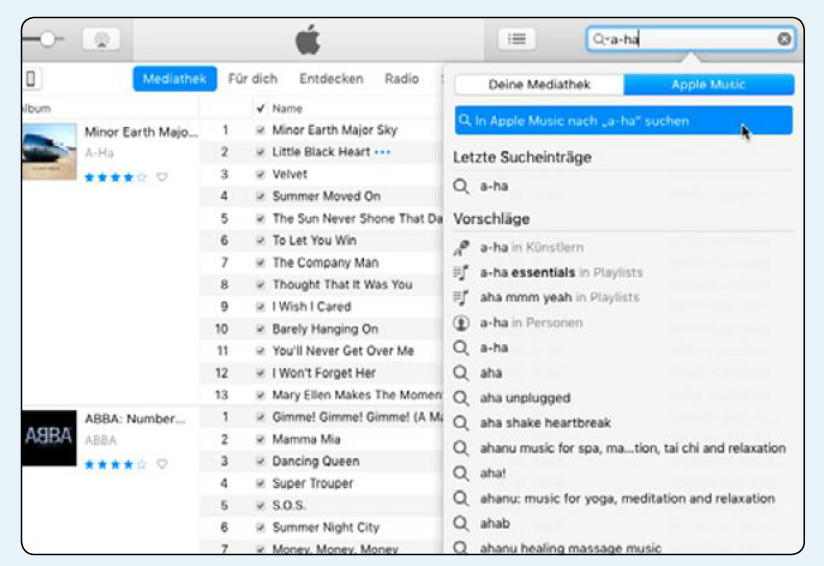
Task: Switch search scope to Deine Mediathek
Action: 539,85
